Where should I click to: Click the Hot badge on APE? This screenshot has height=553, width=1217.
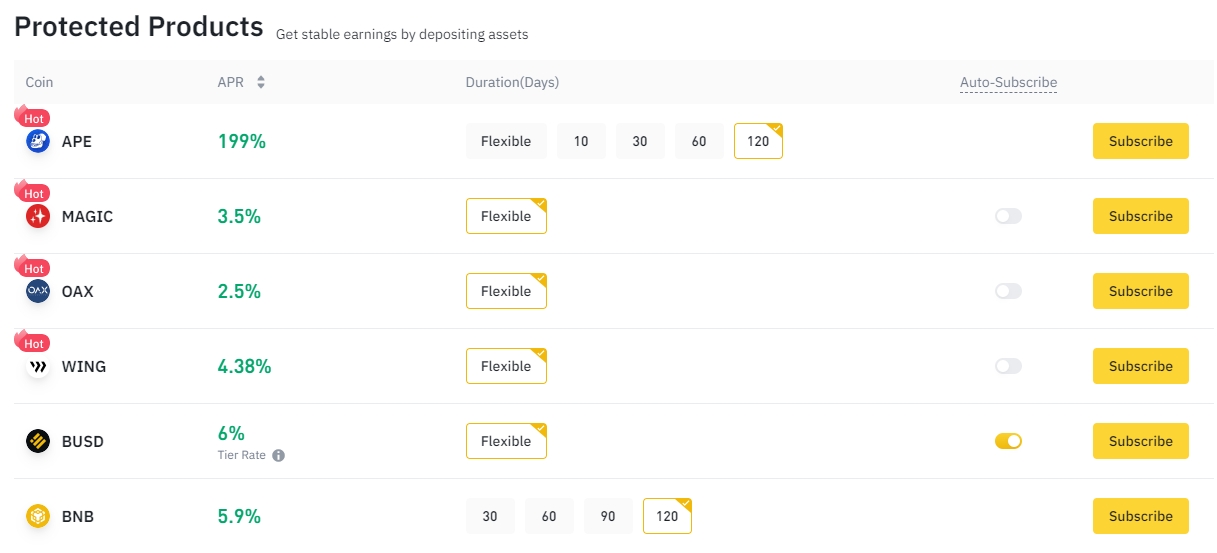coord(33,118)
